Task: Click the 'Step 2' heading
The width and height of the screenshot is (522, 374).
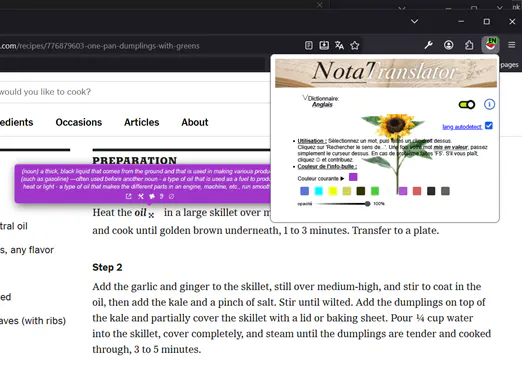Action: click(x=107, y=267)
